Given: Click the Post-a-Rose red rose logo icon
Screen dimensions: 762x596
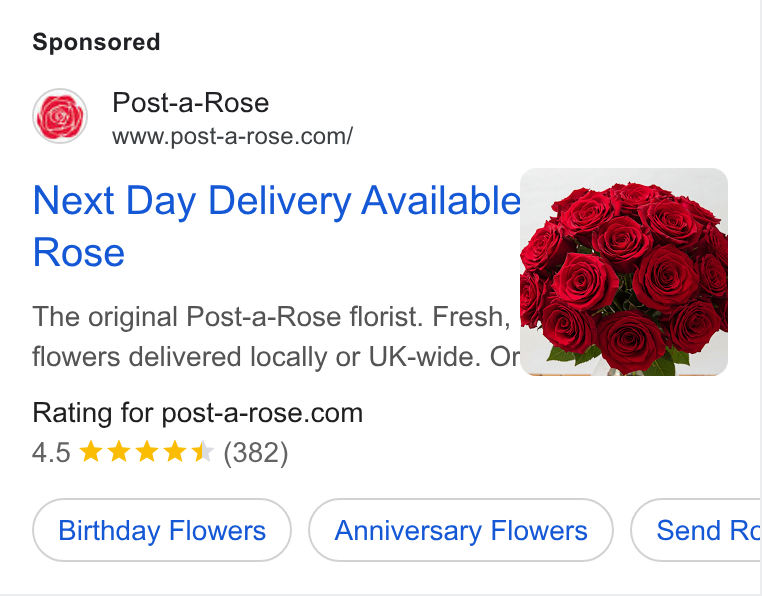Looking at the screenshot, I should 60,116.
